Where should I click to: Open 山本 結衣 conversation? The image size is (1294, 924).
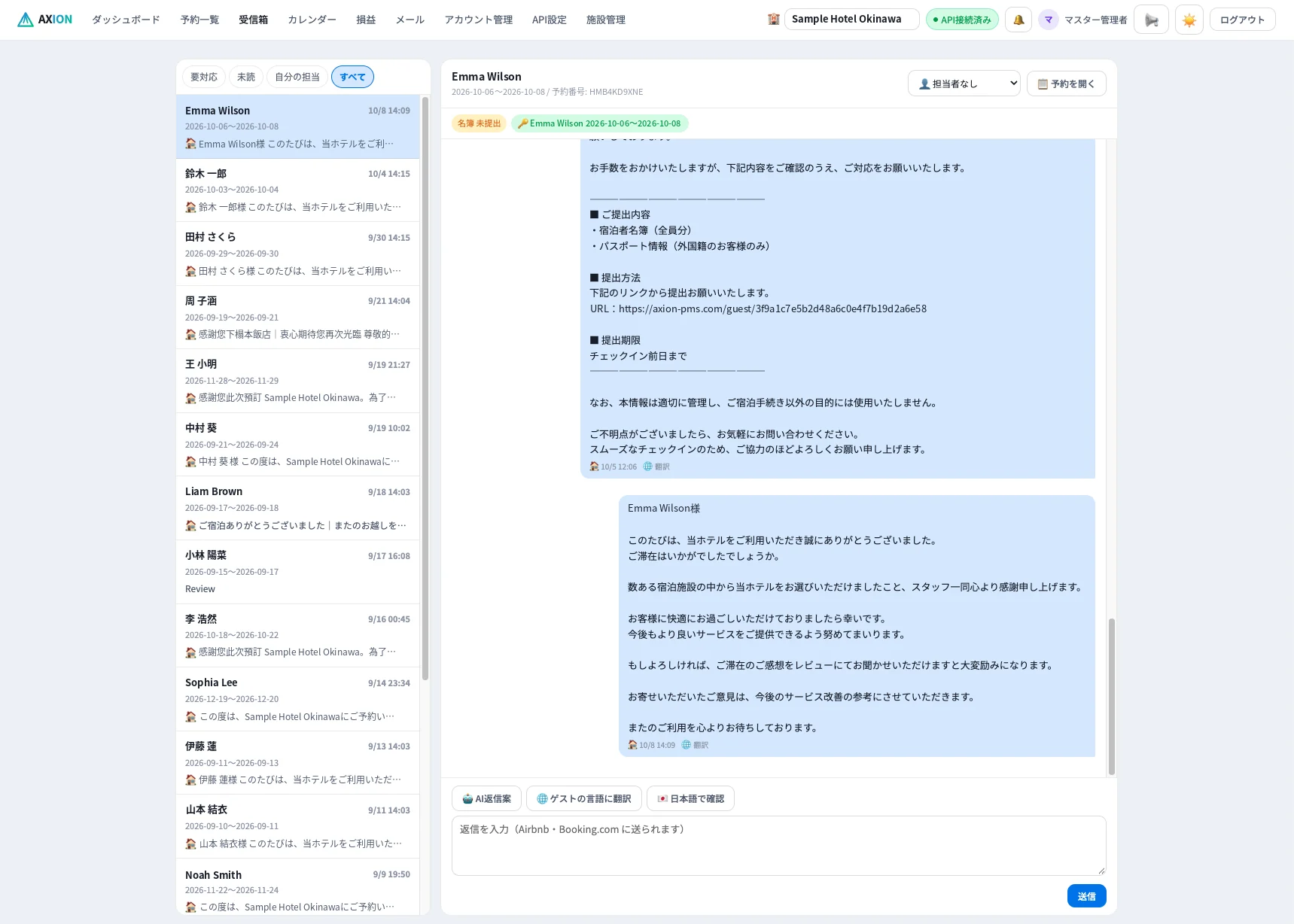click(x=298, y=826)
